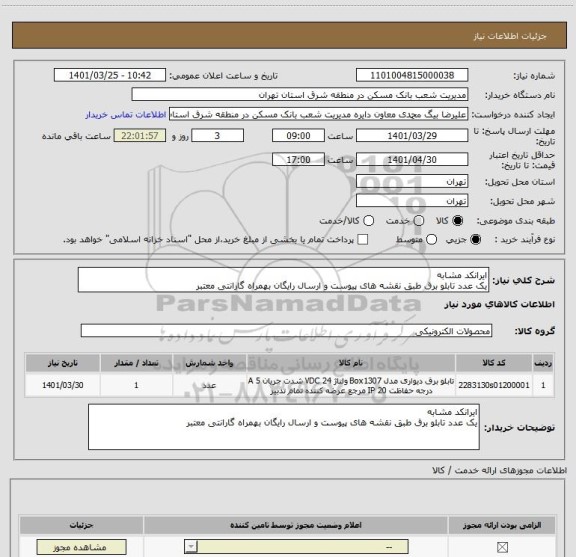Enable Islamic treasury bonds payment checkbox
This screenshot has height=557, width=576.
(363, 240)
